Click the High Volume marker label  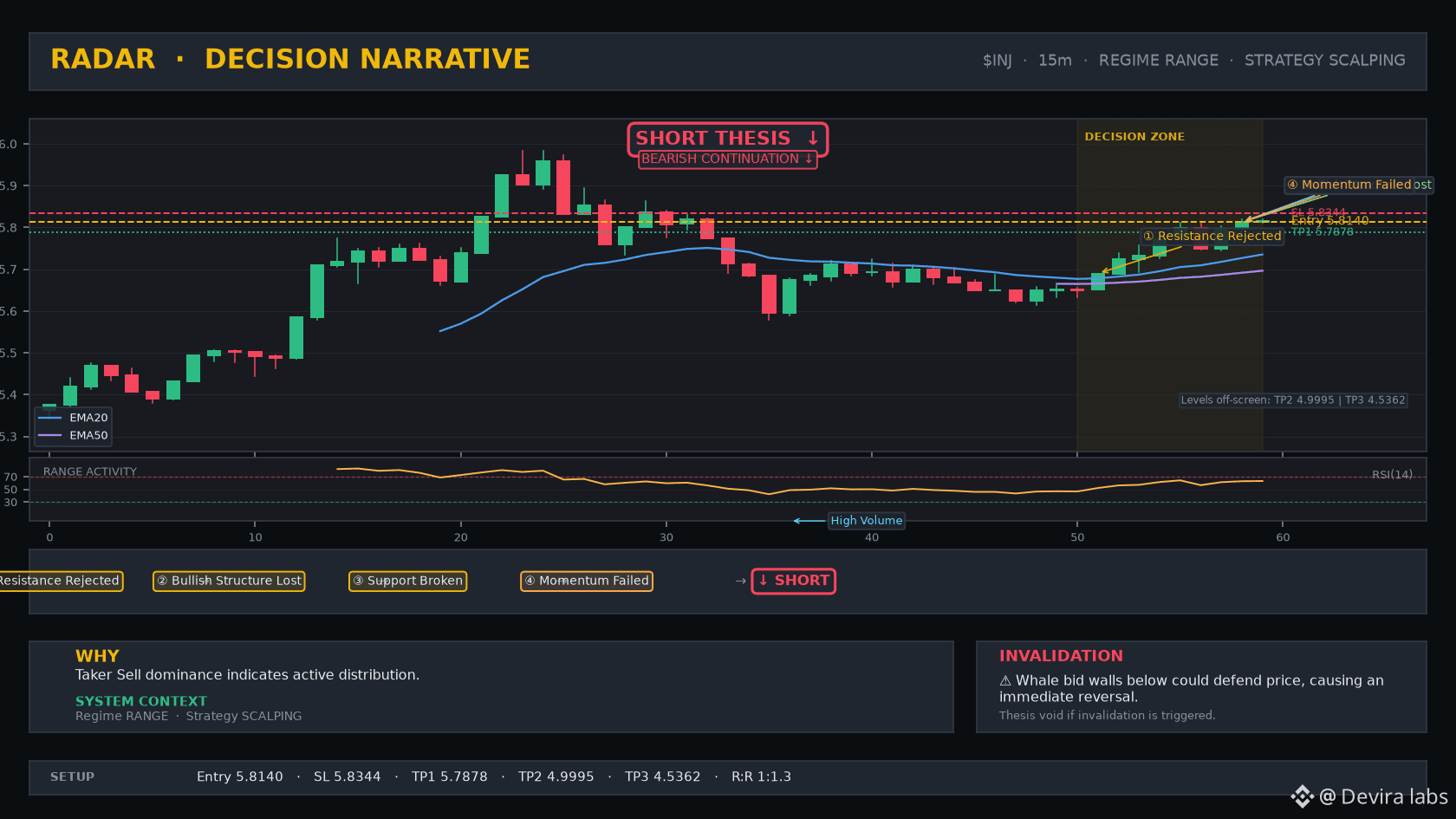point(867,521)
